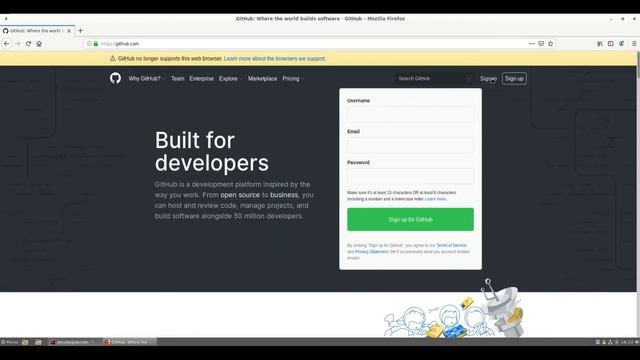
Task: Click the network icon in system tray
Action: [610, 342]
